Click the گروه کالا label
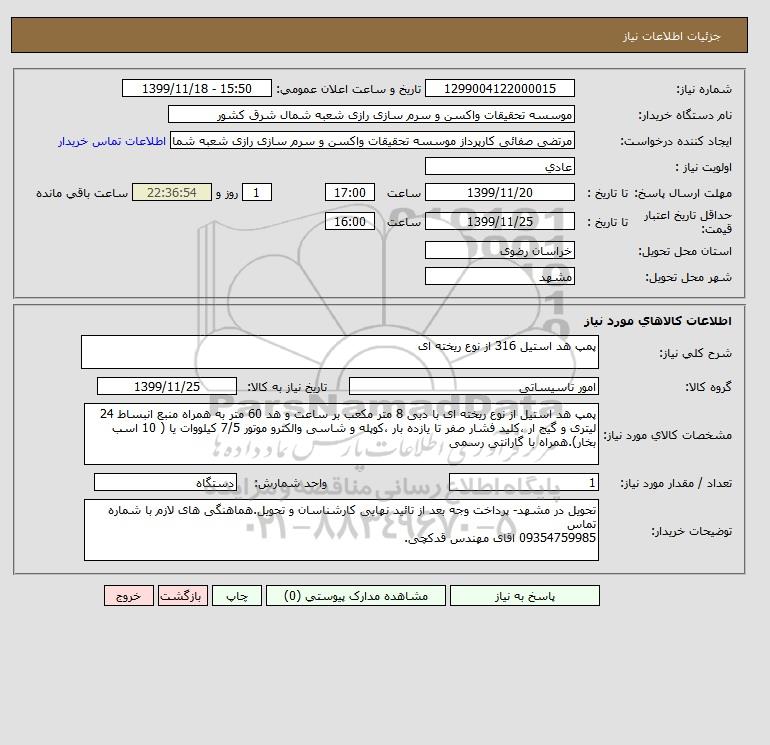Screen dimensions: 770x745 click(x=708, y=387)
